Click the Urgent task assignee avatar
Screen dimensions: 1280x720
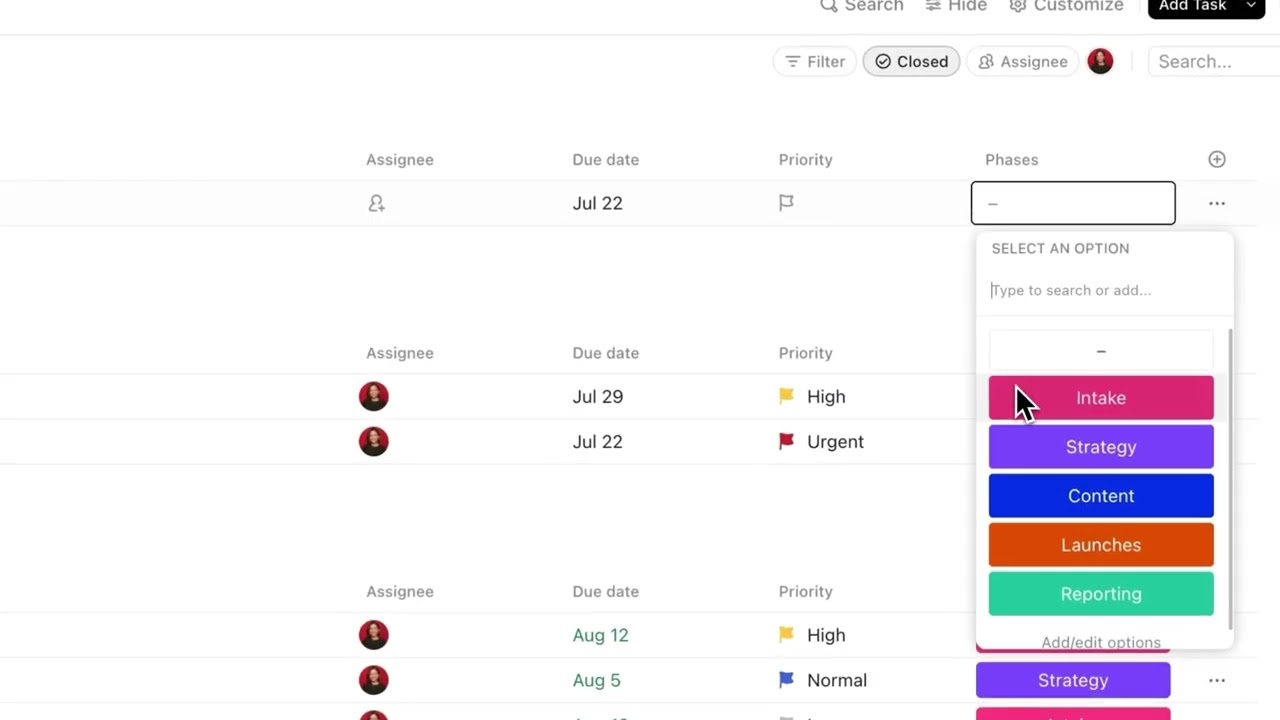point(374,441)
